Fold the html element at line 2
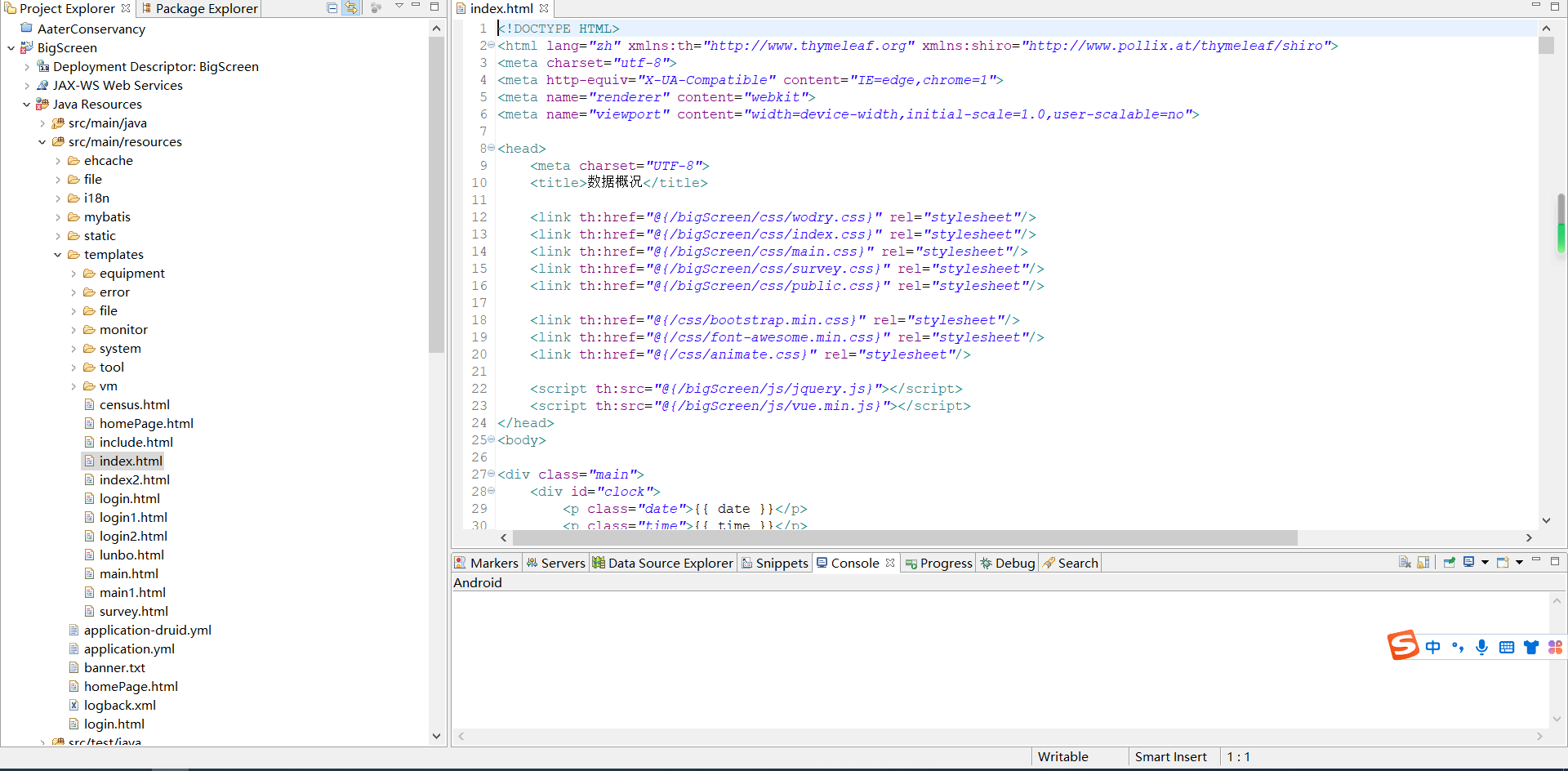The height and width of the screenshot is (771, 1568). (x=492, y=45)
